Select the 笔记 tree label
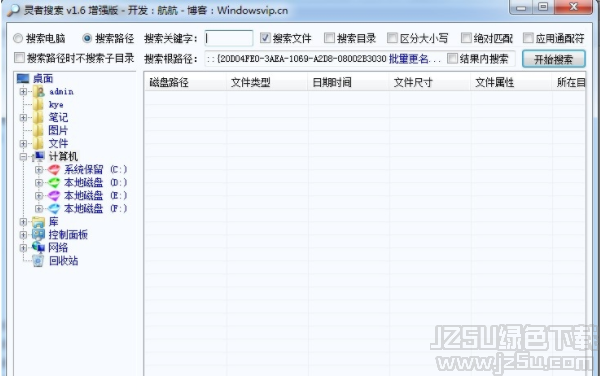600x376 pixels. pos(58,117)
